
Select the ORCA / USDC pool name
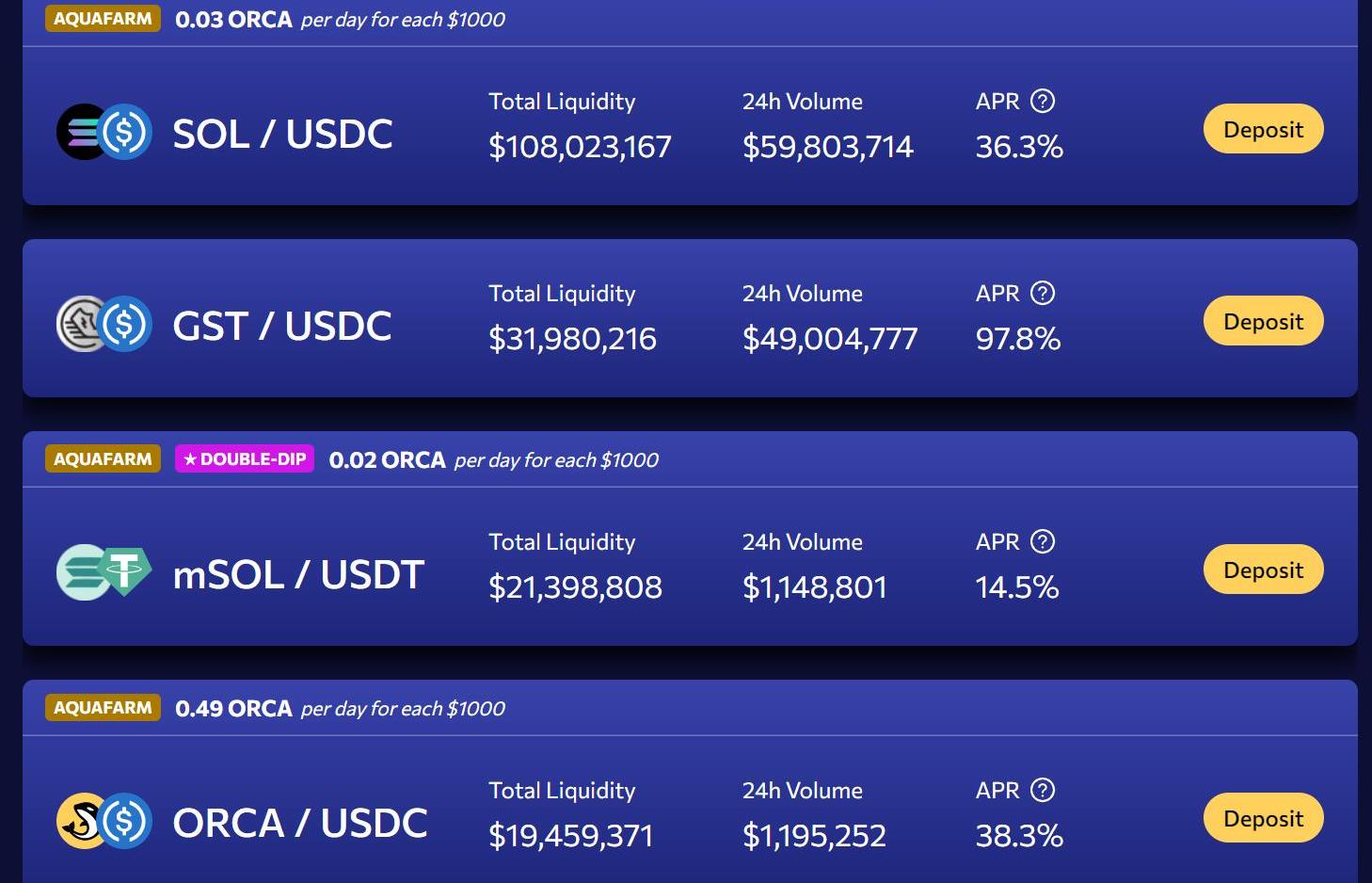pos(300,823)
